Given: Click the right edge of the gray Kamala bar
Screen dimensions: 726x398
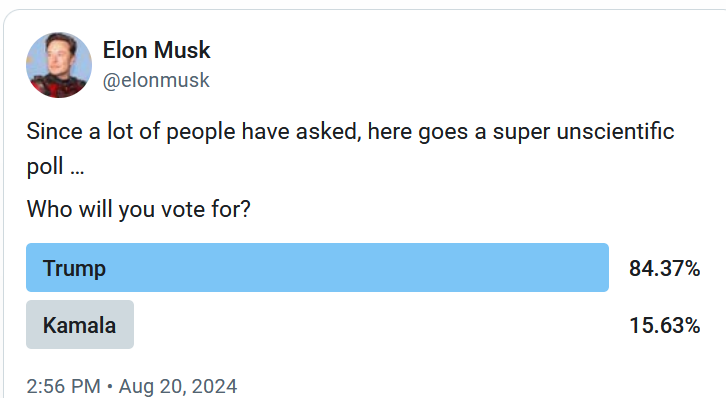Looking at the screenshot, I should tap(130, 324).
